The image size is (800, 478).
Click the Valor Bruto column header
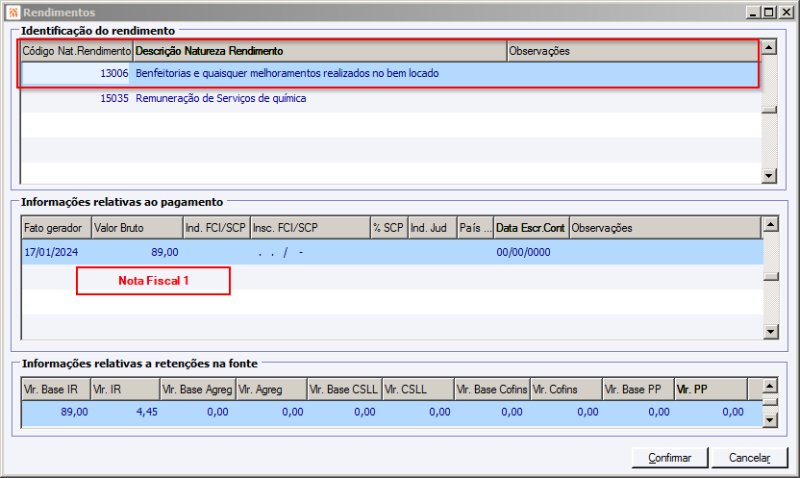137,228
